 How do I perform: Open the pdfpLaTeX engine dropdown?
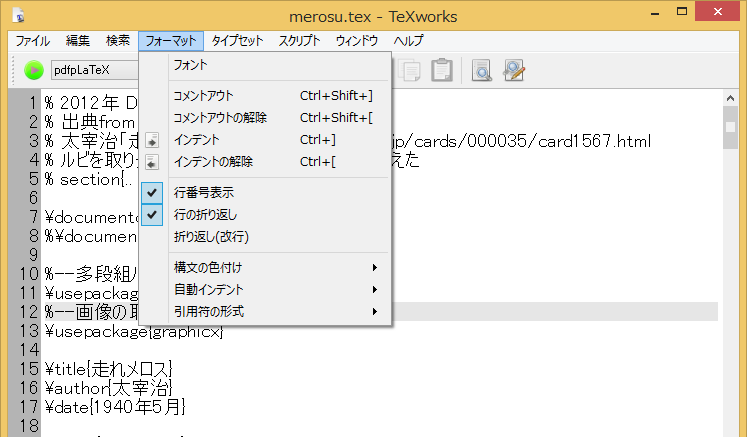tap(95, 70)
